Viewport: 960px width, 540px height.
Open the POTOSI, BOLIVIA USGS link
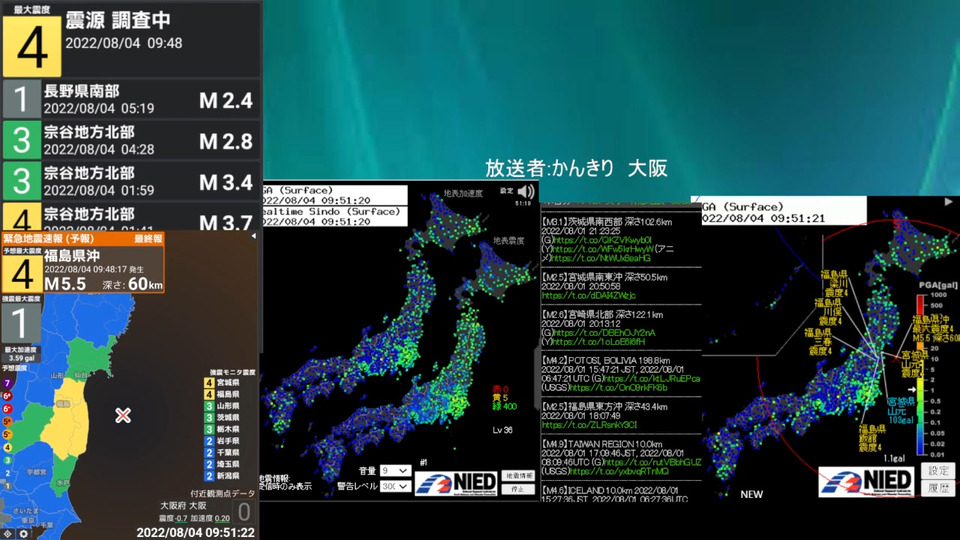pyautogui.click(x=619, y=388)
